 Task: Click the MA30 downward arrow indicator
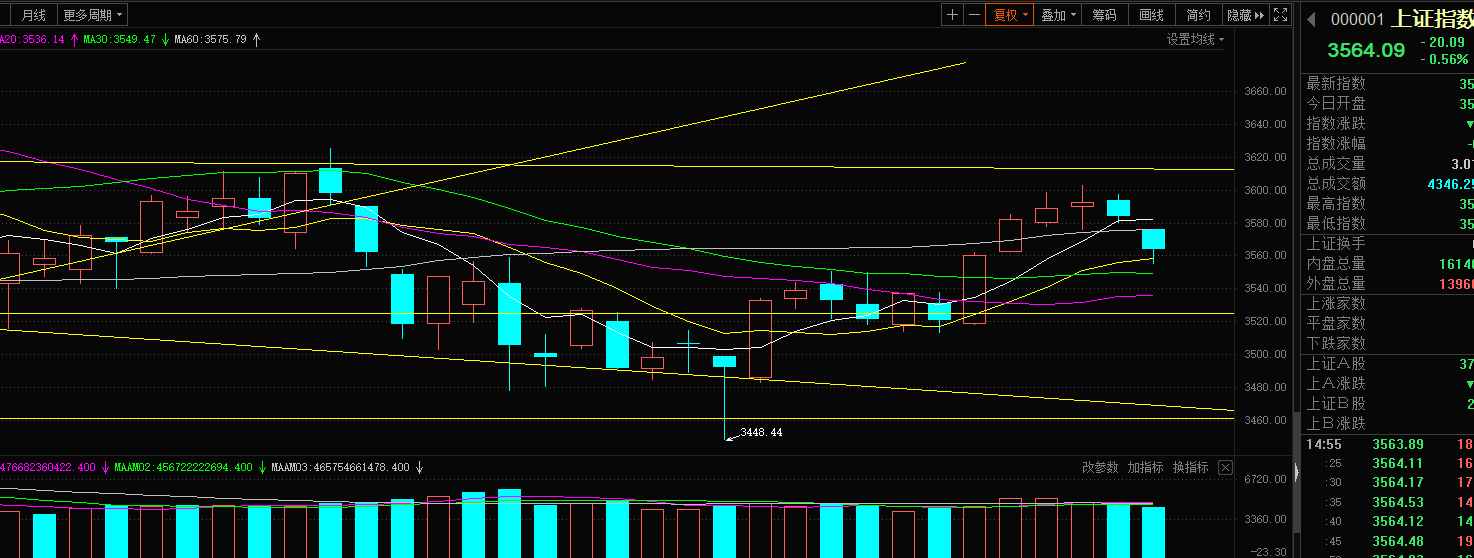165,40
